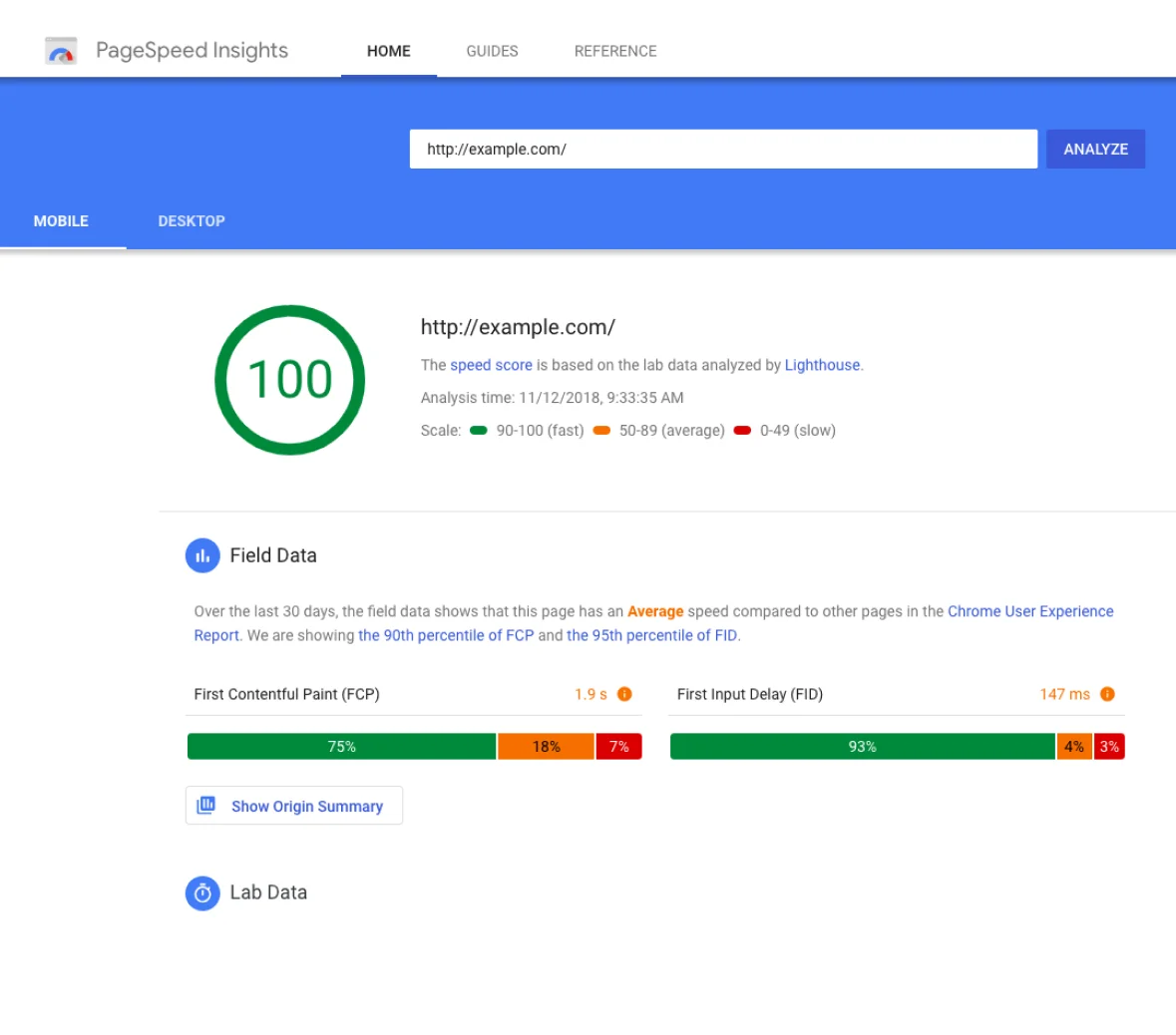Click Show Origin Summary
The height and width of the screenshot is (1035, 1176).
(x=306, y=806)
